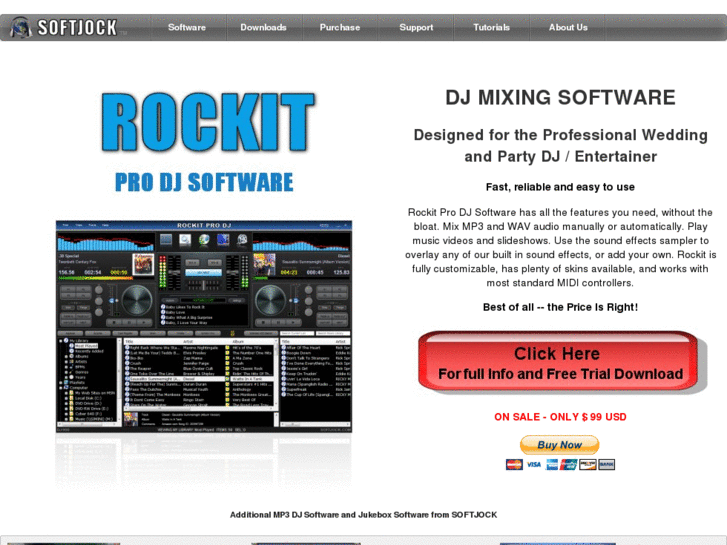
Task: Open the Tutorials nav item
Action: 491,27
